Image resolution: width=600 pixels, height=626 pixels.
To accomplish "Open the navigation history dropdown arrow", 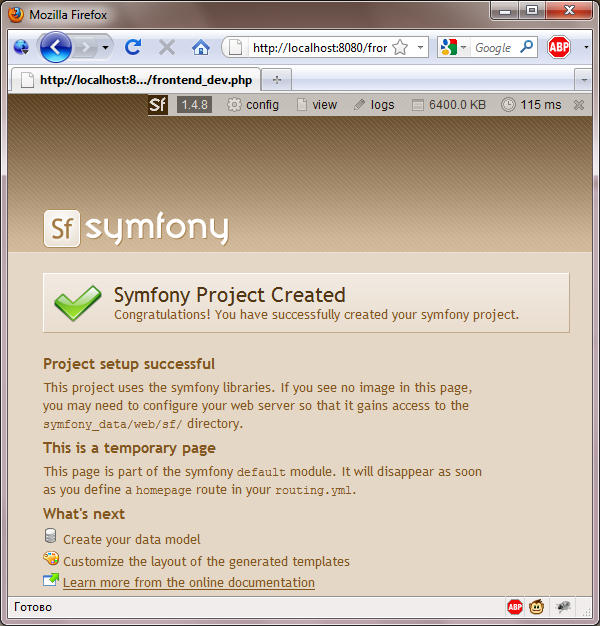I will click(105, 48).
